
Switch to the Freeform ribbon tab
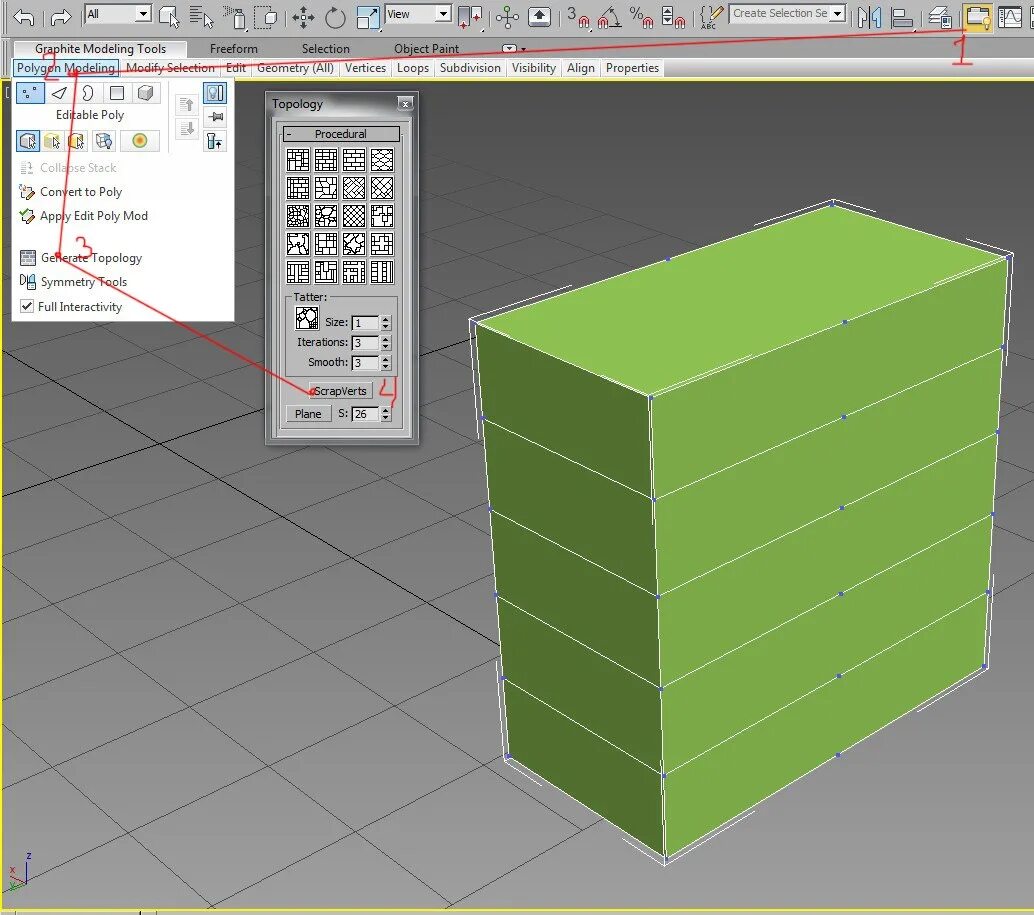233,49
